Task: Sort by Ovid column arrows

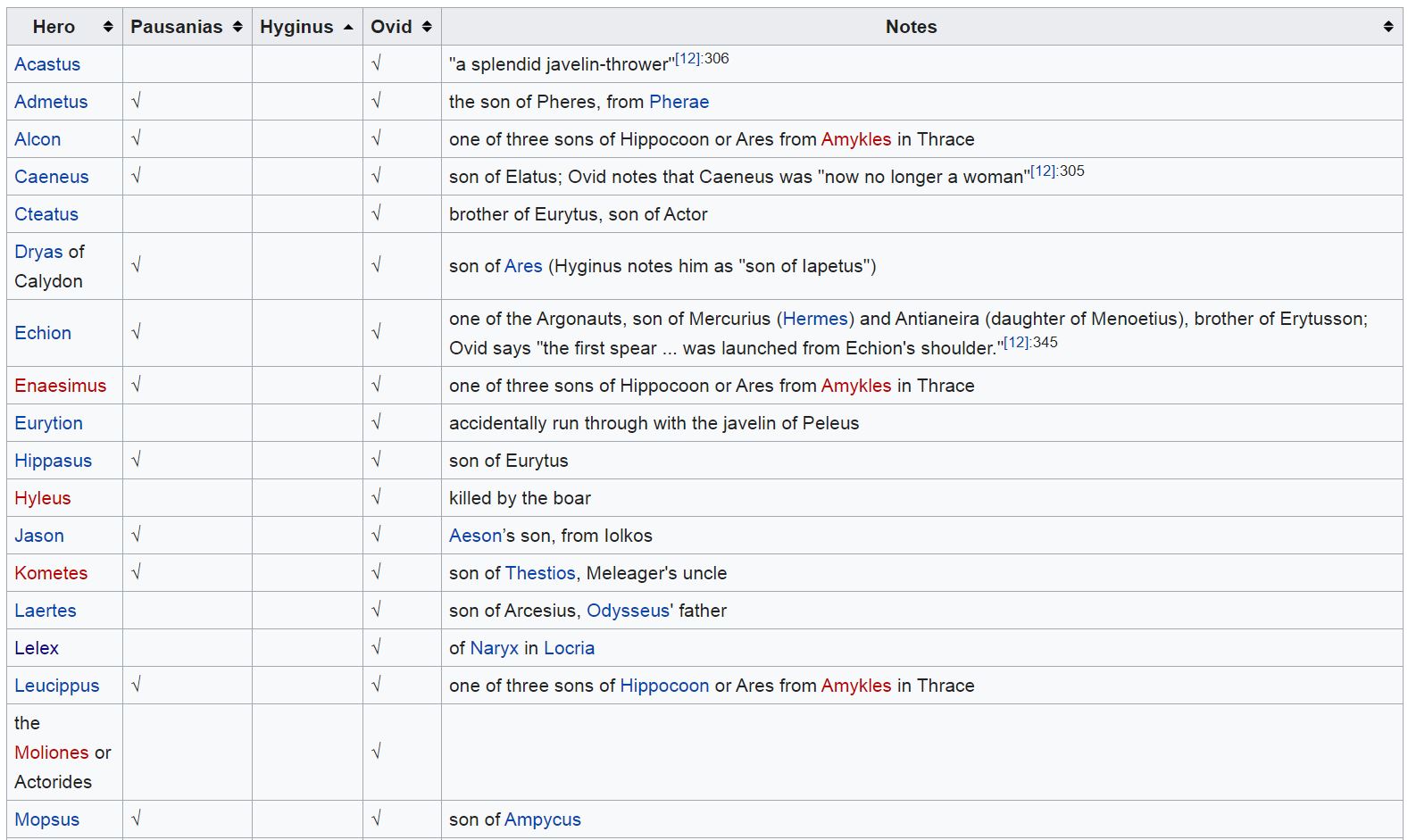Action: coord(427,27)
